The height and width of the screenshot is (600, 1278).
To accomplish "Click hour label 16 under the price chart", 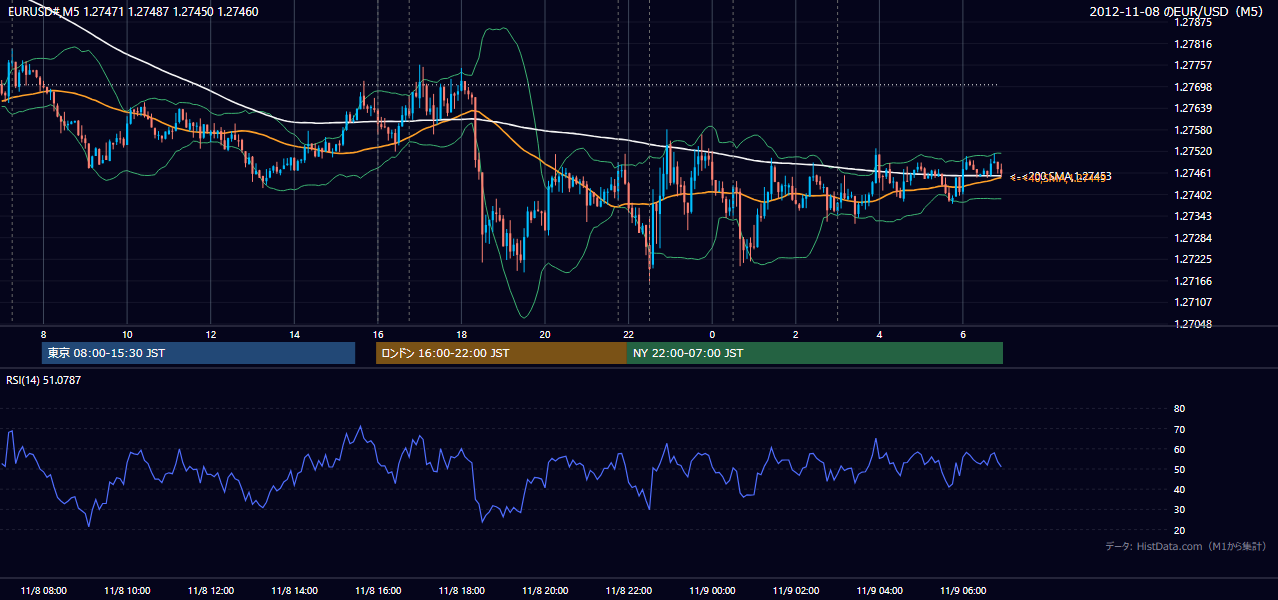I will pyautogui.click(x=377, y=334).
